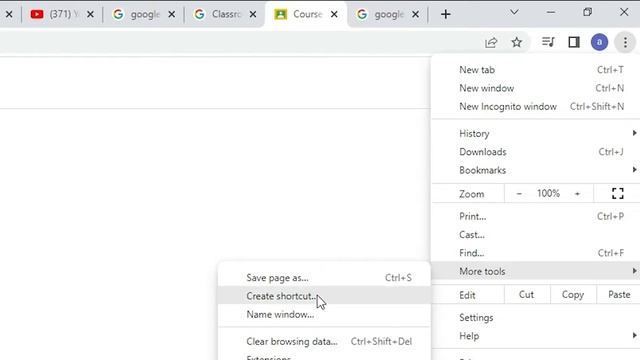The height and width of the screenshot is (360, 640).
Task: Choose Name window... option
Action: [324, 314]
